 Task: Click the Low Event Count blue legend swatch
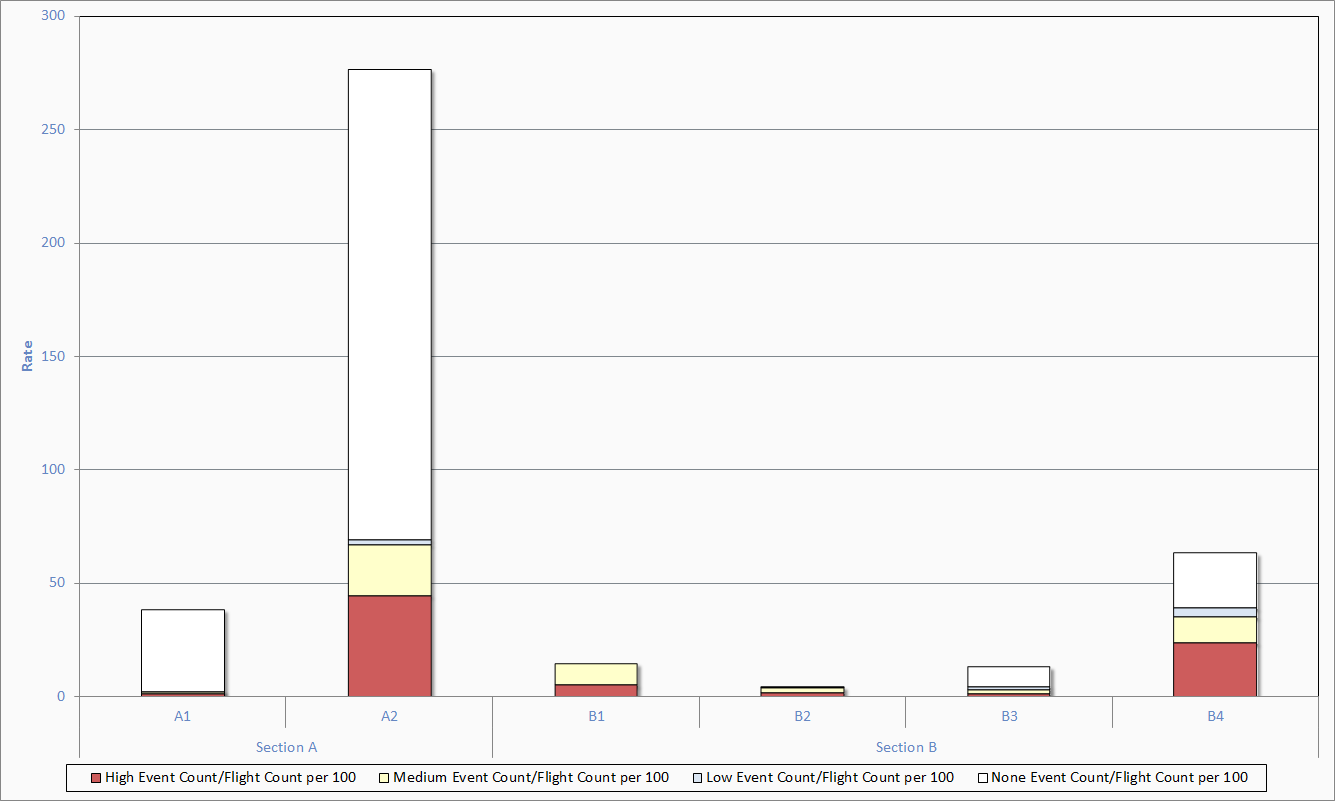[x=697, y=778]
